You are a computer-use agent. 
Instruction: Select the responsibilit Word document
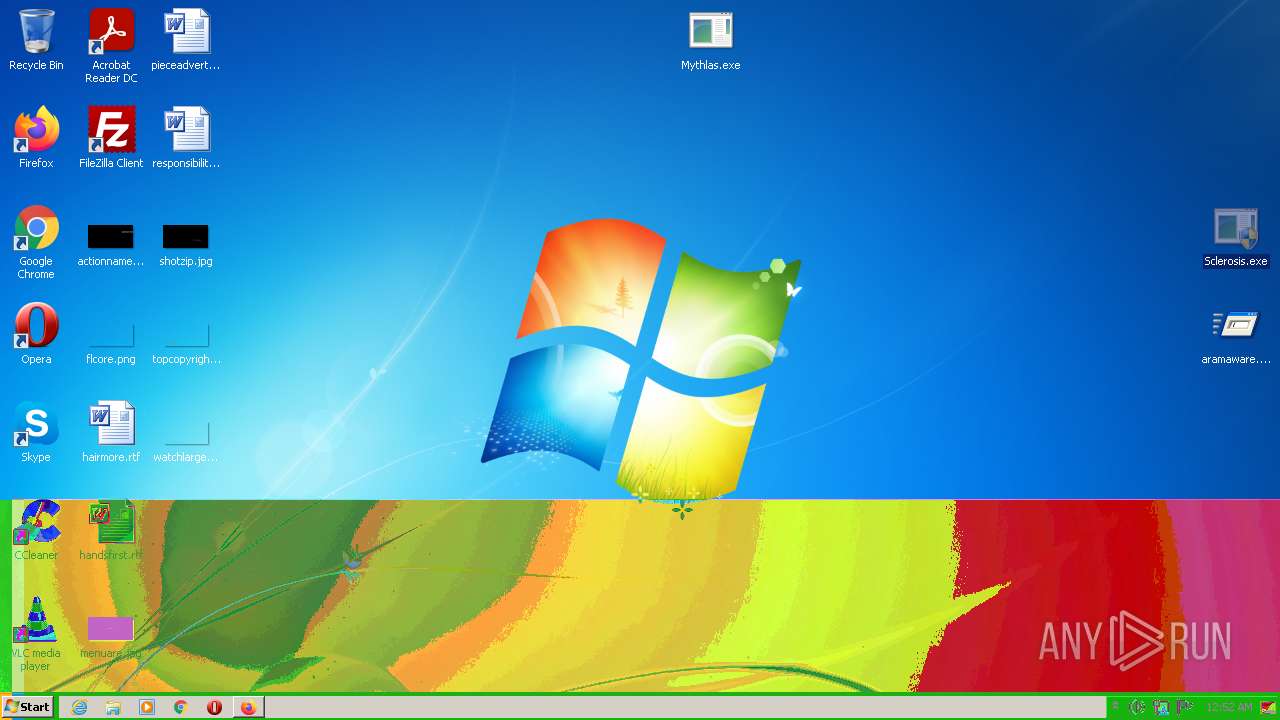(186, 138)
